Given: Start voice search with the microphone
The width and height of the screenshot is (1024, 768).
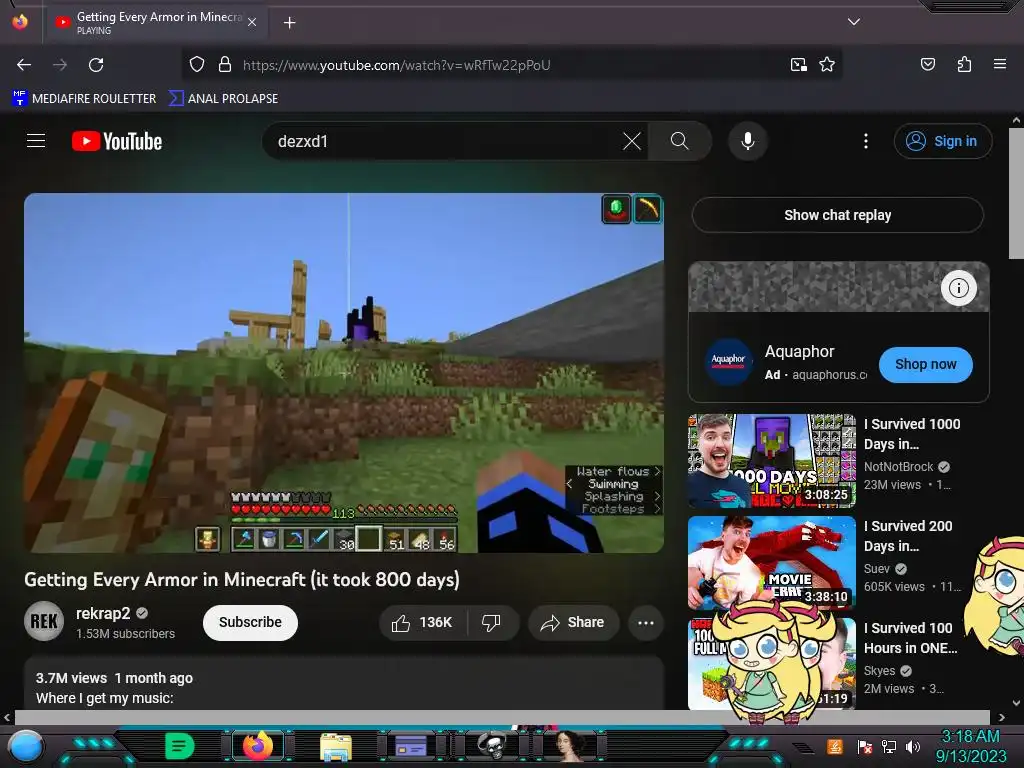Looking at the screenshot, I should (x=748, y=141).
